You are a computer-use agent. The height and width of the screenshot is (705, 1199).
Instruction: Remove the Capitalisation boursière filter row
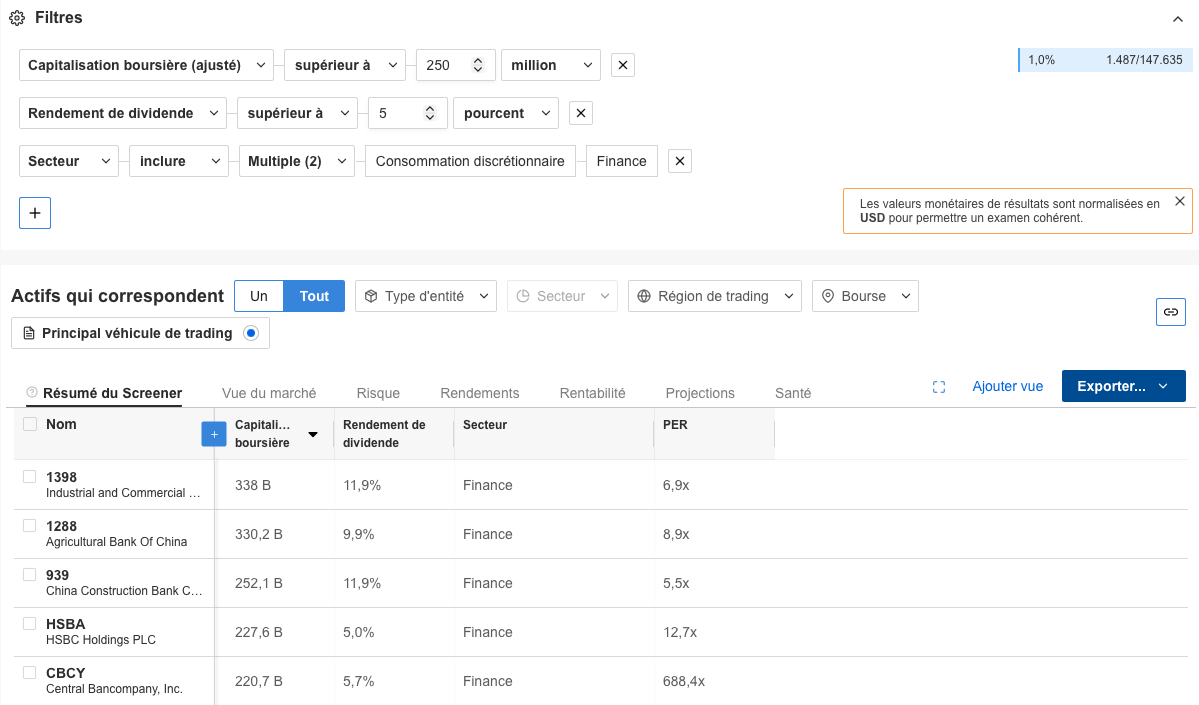(622, 65)
